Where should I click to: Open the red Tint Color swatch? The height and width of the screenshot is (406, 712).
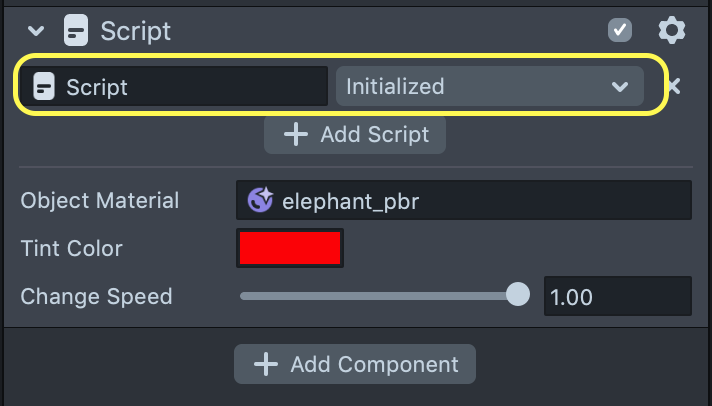(290, 248)
